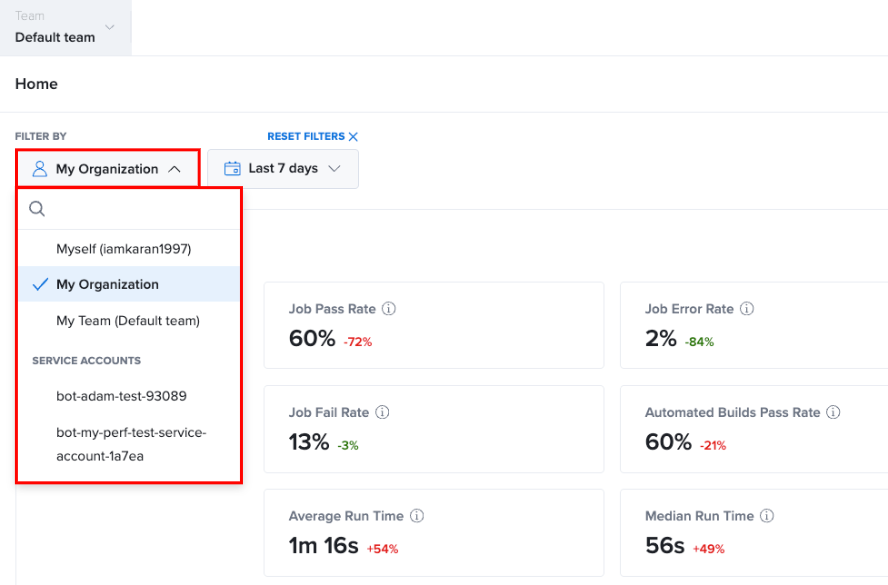Click info icon beside Job Fail Rate

382,412
